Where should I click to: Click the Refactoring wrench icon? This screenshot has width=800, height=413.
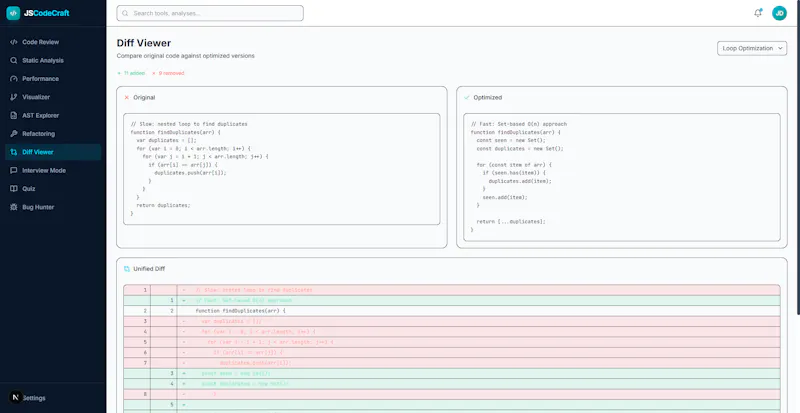[x=14, y=134]
